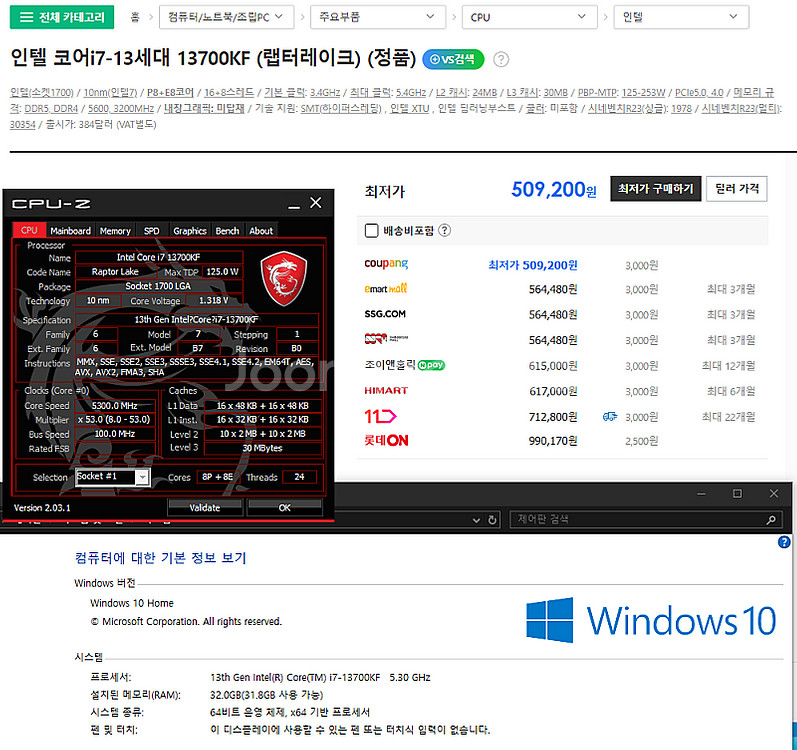The height and width of the screenshot is (750, 797).
Task: Open the Coupang seller logo
Action: (386, 264)
